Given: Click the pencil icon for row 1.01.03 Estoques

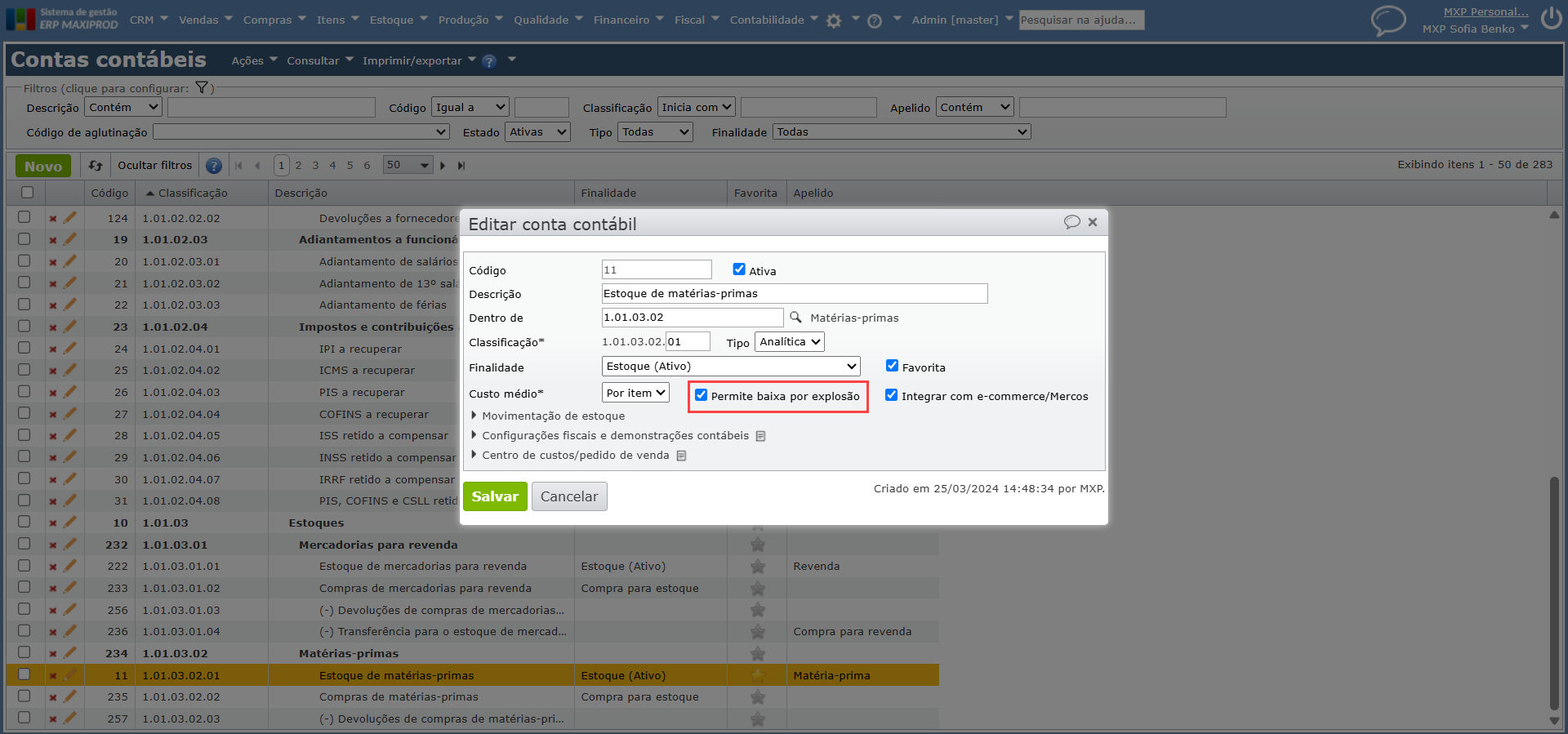Looking at the screenshot, I should click(70, 523).
